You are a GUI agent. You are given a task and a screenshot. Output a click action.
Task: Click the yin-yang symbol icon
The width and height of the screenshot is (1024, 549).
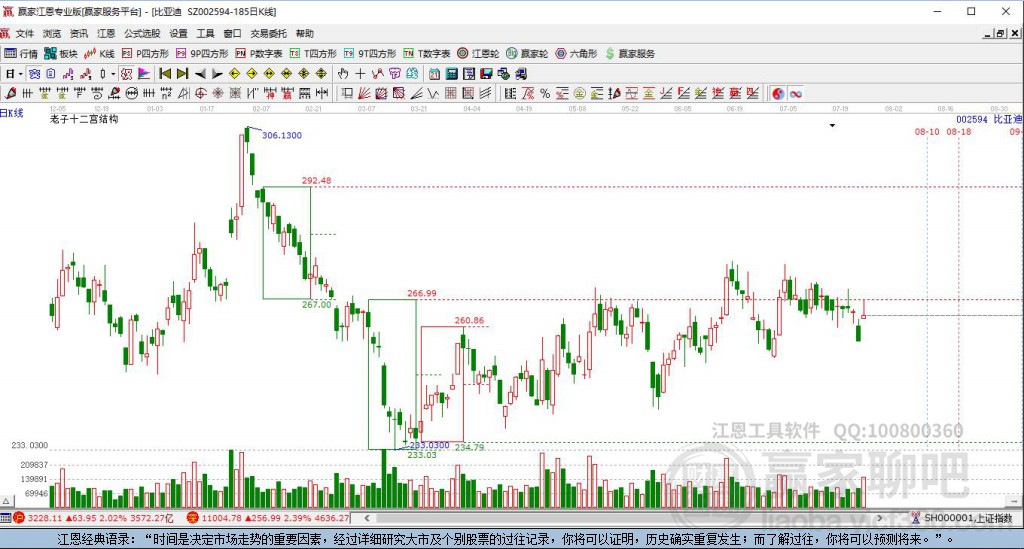[x=778, y=93]
